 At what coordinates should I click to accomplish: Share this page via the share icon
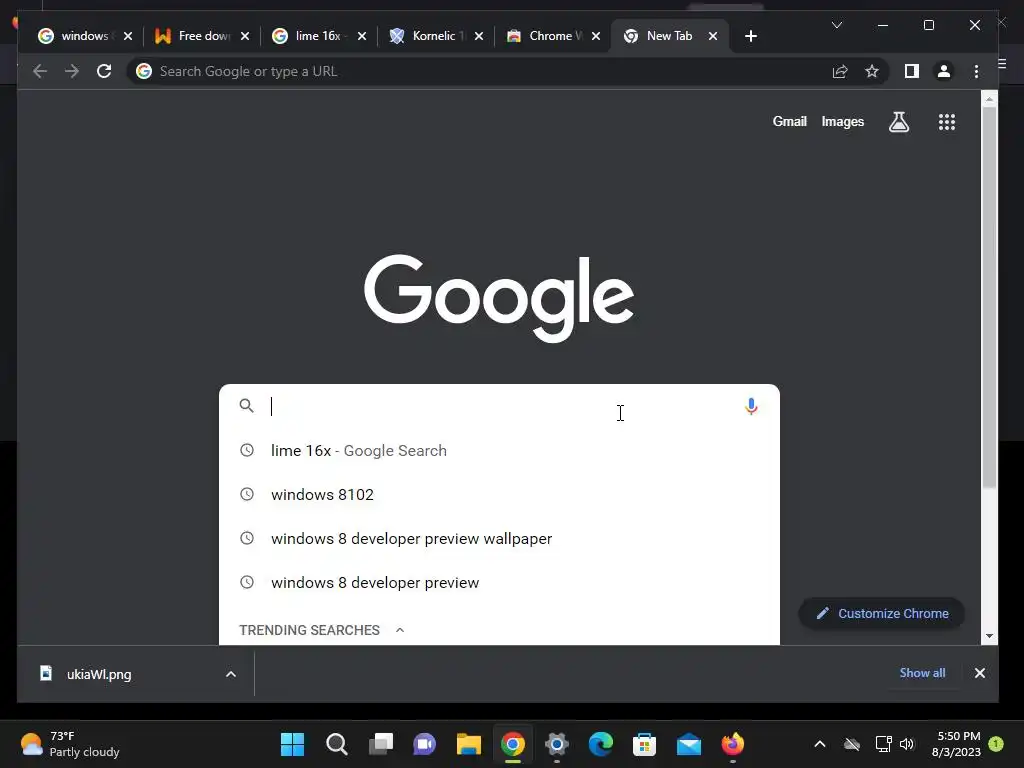[x=840, y=71]
